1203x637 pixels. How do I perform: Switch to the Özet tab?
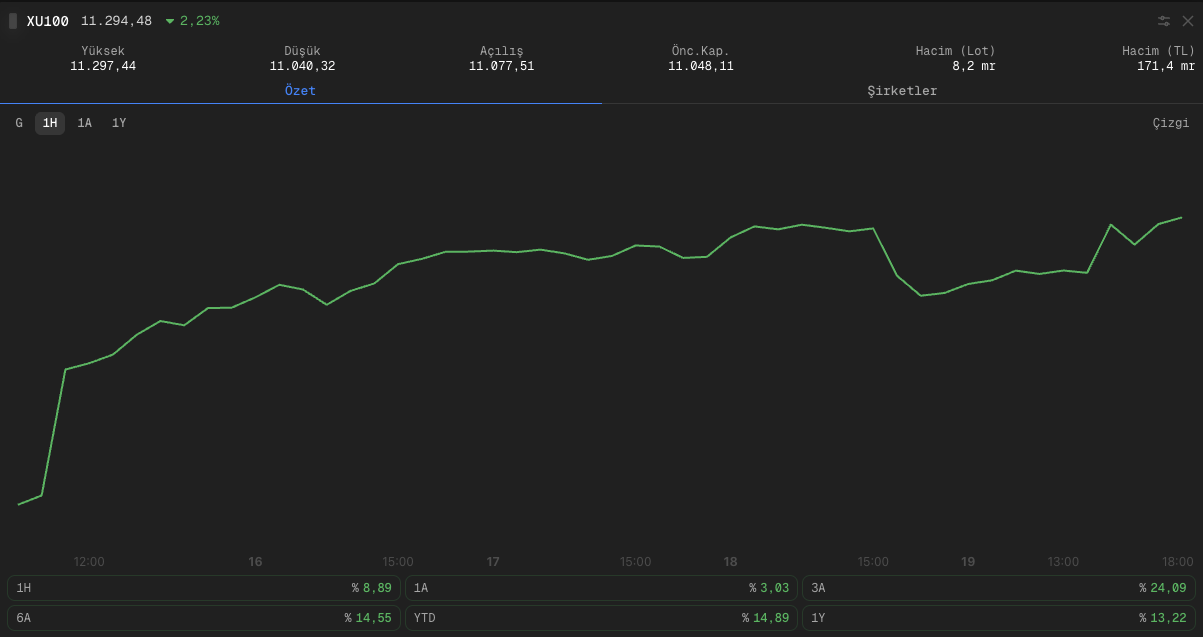[300, 91]
